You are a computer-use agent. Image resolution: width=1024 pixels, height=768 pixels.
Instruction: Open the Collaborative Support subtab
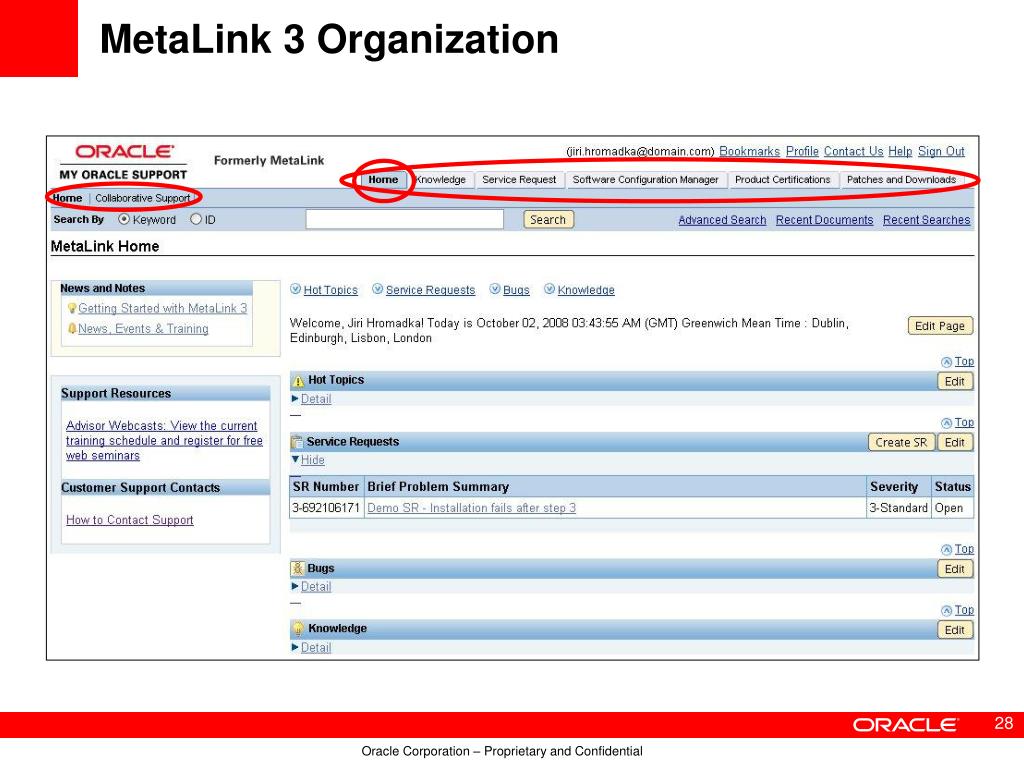[142, 198]
